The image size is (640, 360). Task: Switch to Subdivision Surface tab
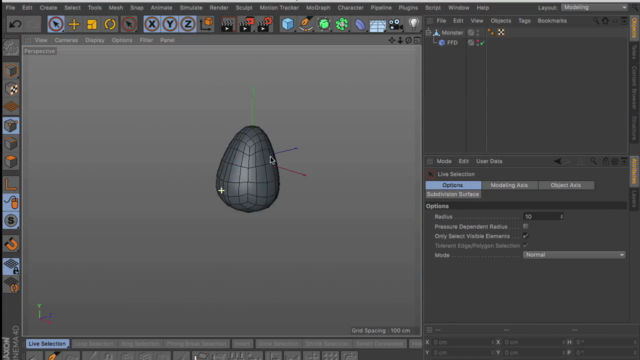click(x=453, y=194)
